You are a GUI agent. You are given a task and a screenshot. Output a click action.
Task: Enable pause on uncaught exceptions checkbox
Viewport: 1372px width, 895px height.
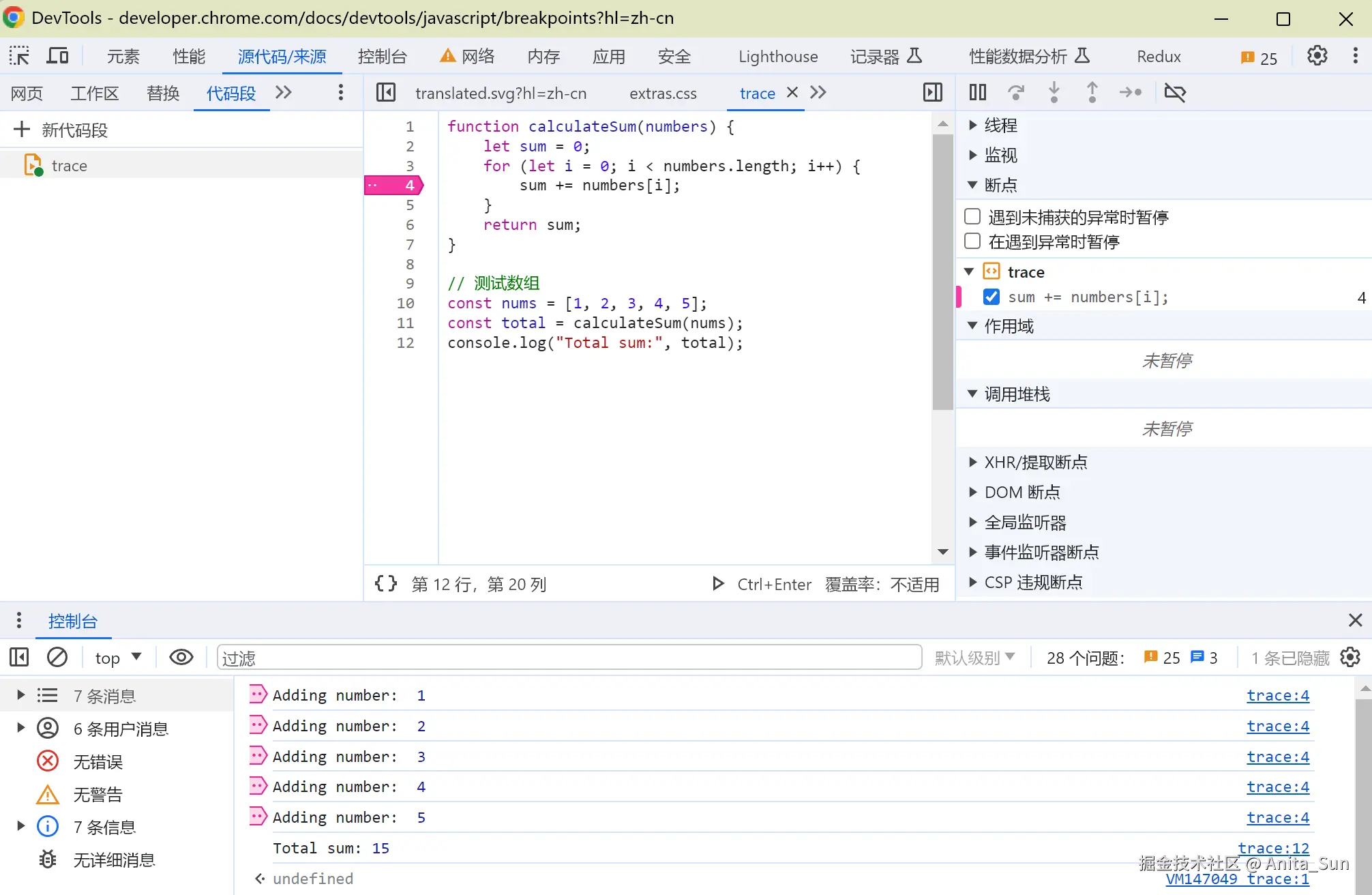pyautogui.click(x=972, y=217)
